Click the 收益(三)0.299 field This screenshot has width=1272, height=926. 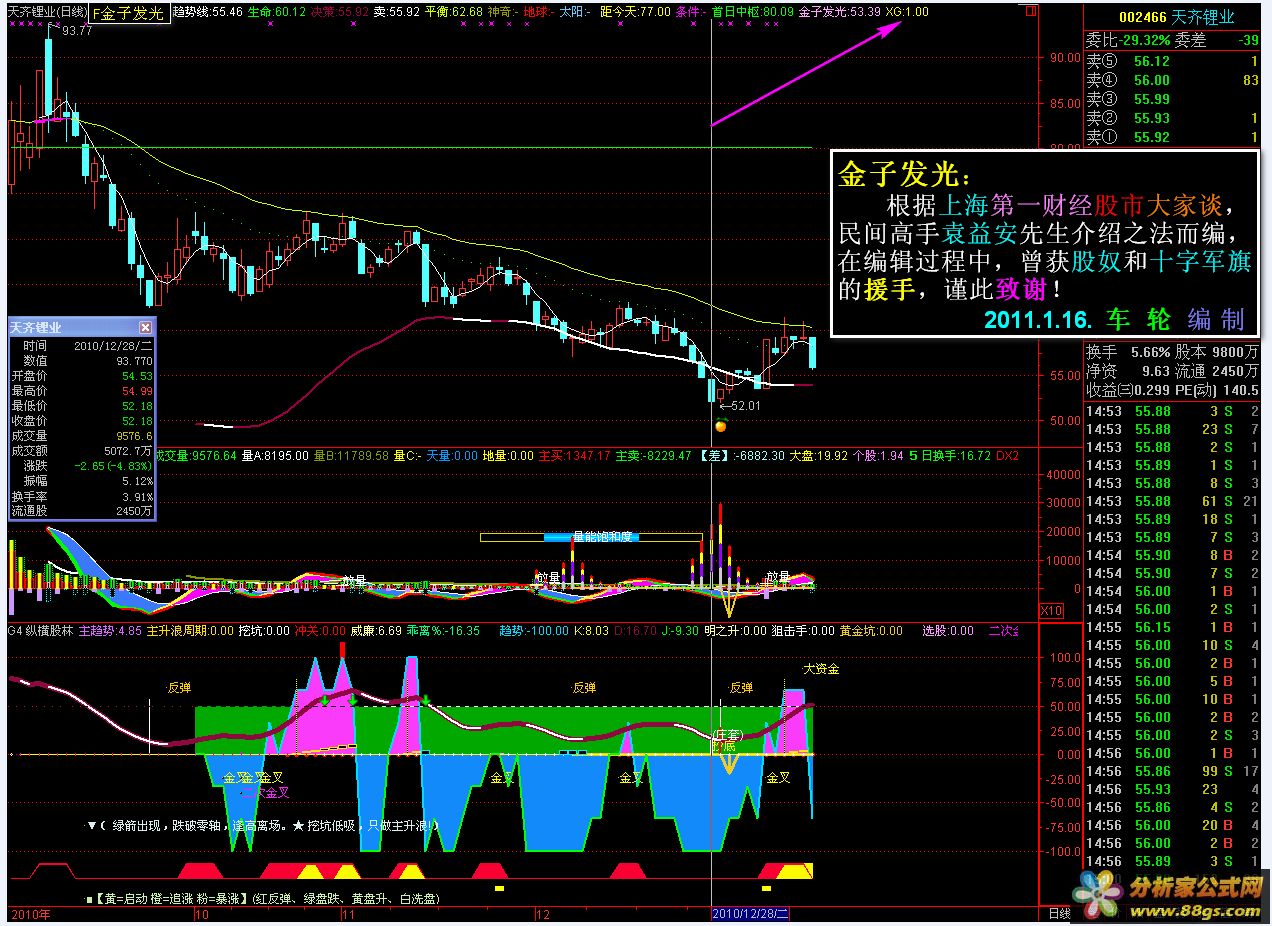(x=1129, y=390)
